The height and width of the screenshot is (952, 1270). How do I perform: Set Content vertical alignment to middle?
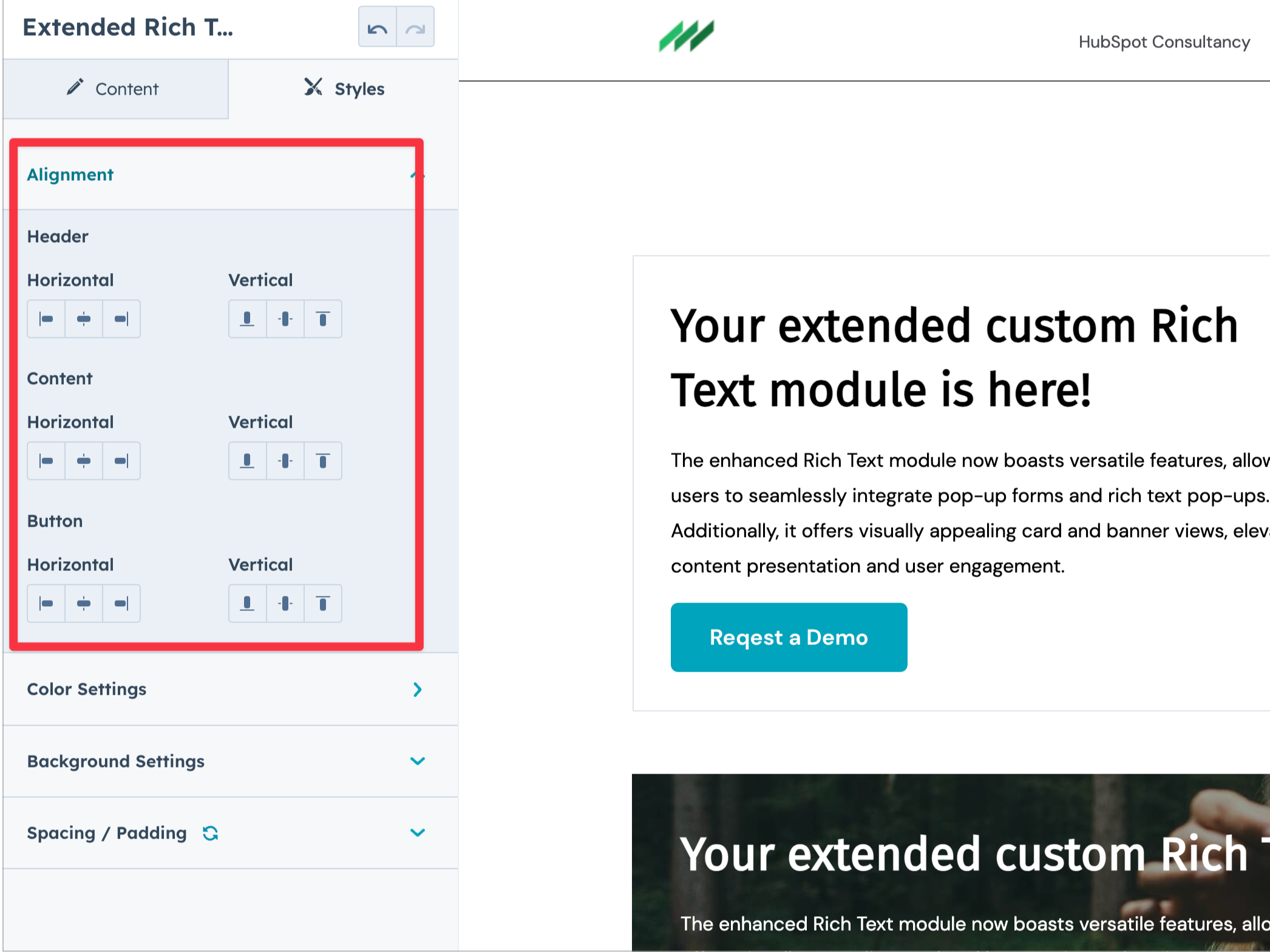285,461
